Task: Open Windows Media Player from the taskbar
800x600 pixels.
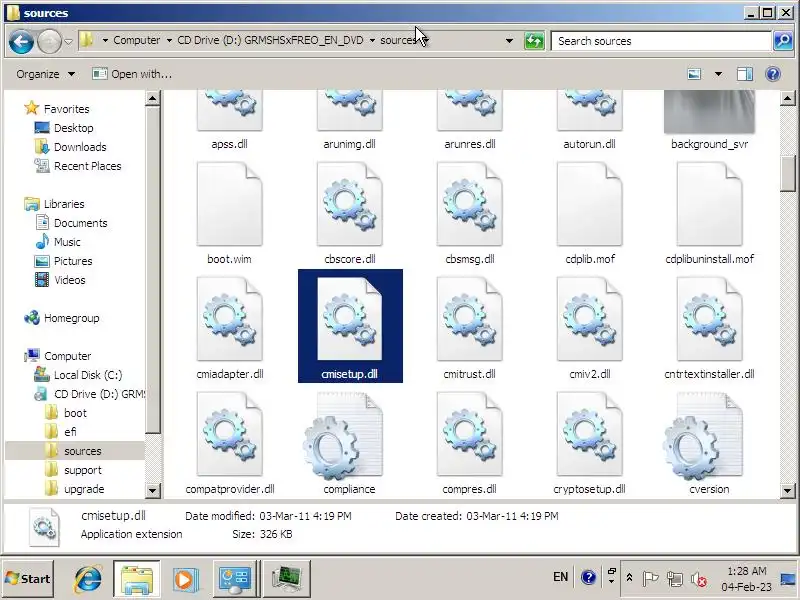Action: (x=184, y=580)
